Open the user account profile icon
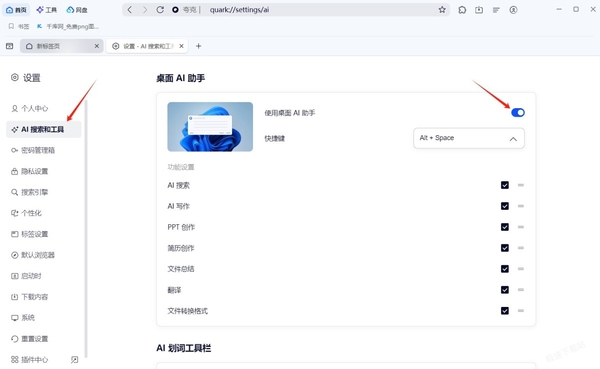This screenshot has width=600, height=369. point(513,10)
